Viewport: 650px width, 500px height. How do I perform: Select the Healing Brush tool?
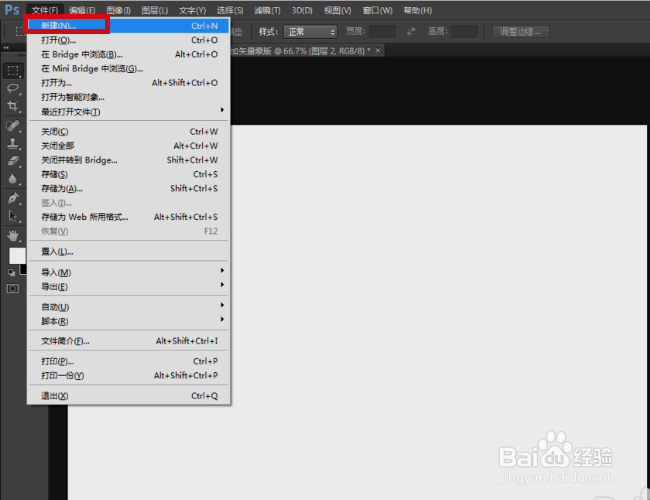pos(13,125)
